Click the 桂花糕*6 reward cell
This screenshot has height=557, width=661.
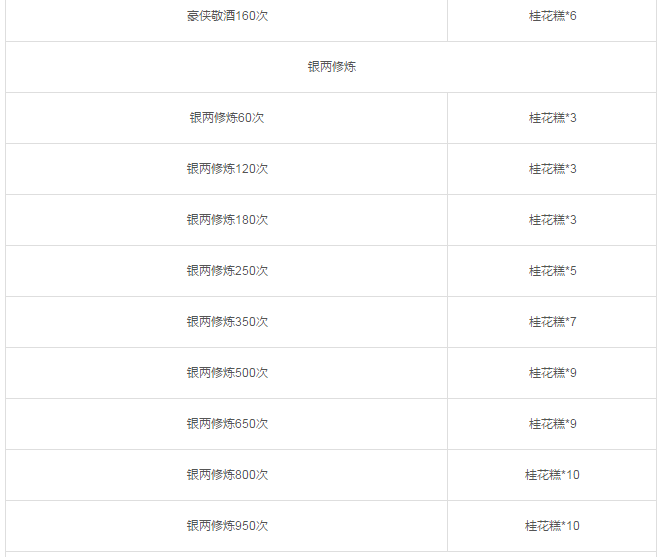click(x=552, y=16)
